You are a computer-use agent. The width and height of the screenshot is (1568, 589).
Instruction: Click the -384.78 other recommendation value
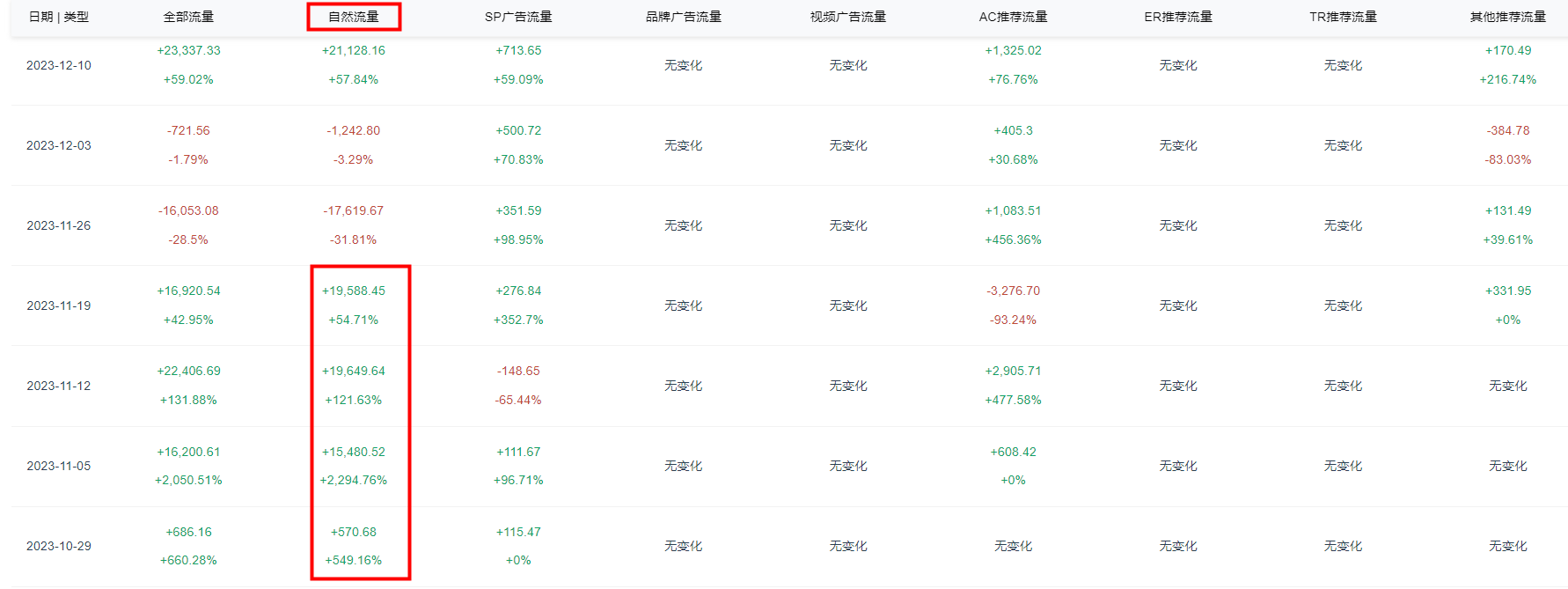click(1508, 130)
